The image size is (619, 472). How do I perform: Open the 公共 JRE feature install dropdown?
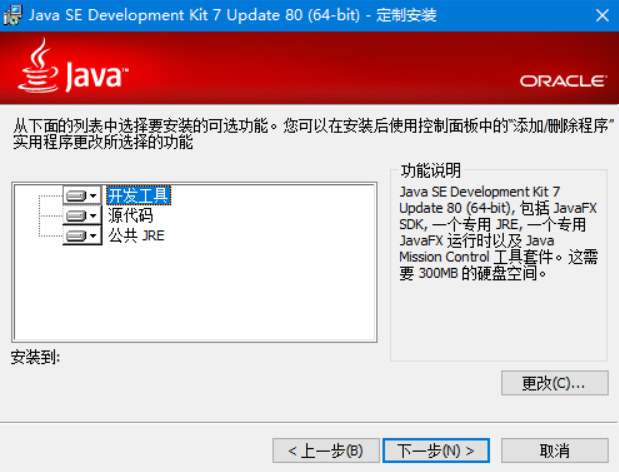[x=82, y=236]
